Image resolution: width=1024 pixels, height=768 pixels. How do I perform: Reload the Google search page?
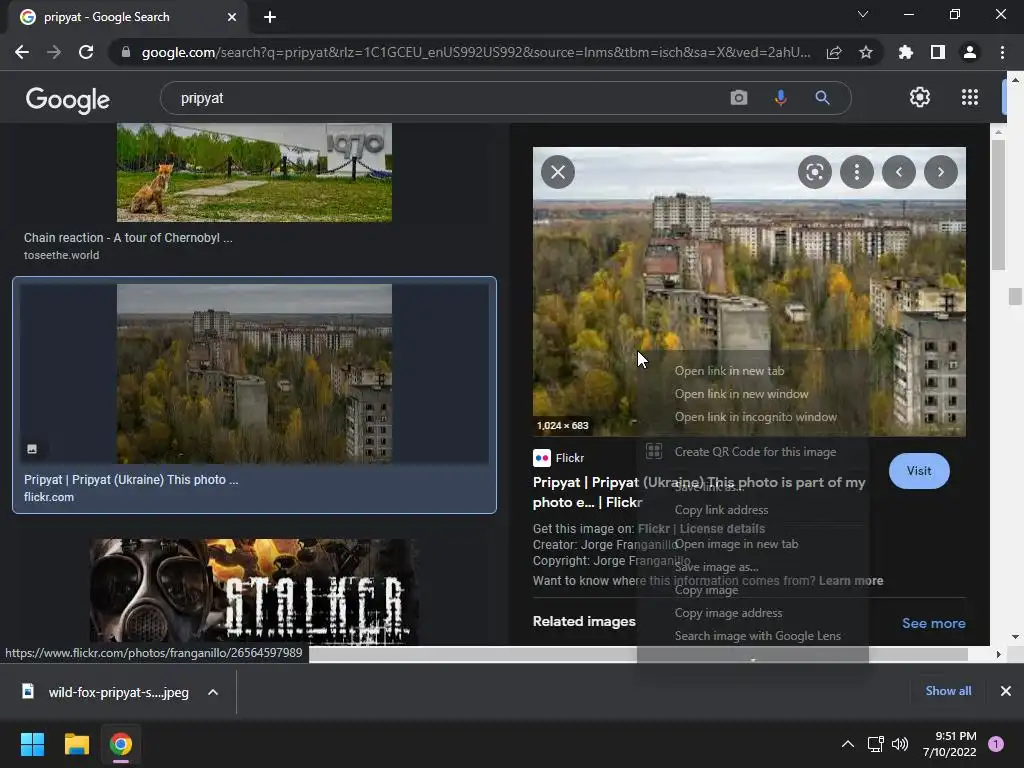click(x=86, y=52)
